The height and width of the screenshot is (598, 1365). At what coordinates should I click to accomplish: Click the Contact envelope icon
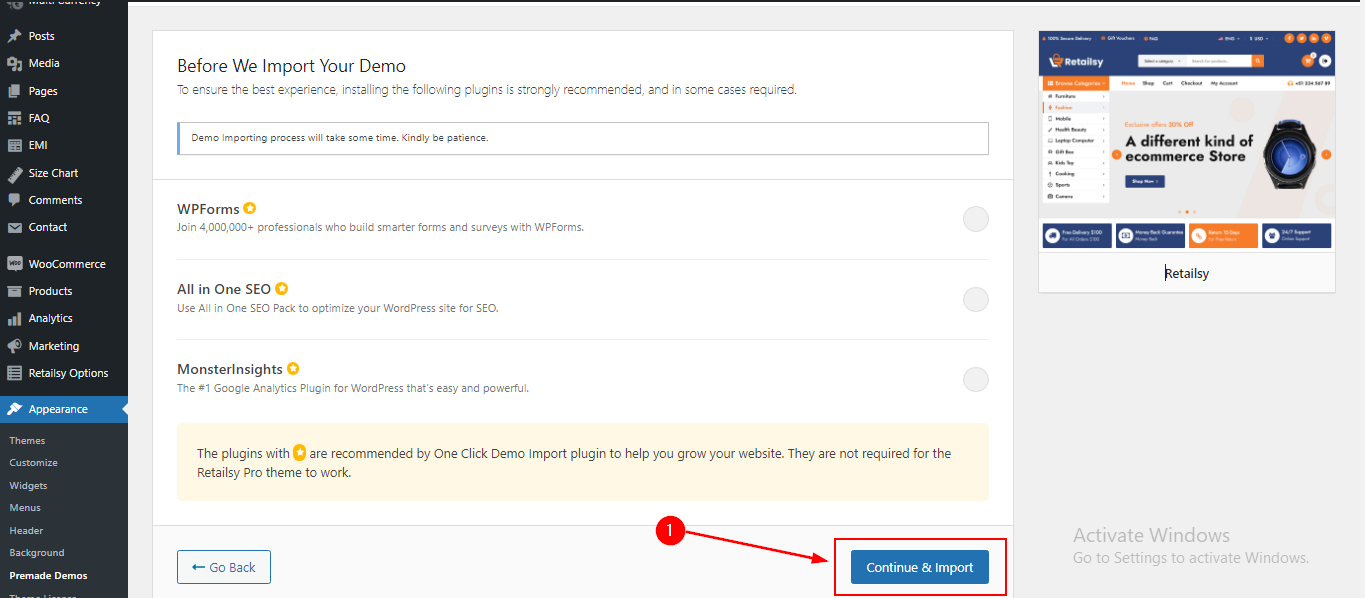[14, 227]
